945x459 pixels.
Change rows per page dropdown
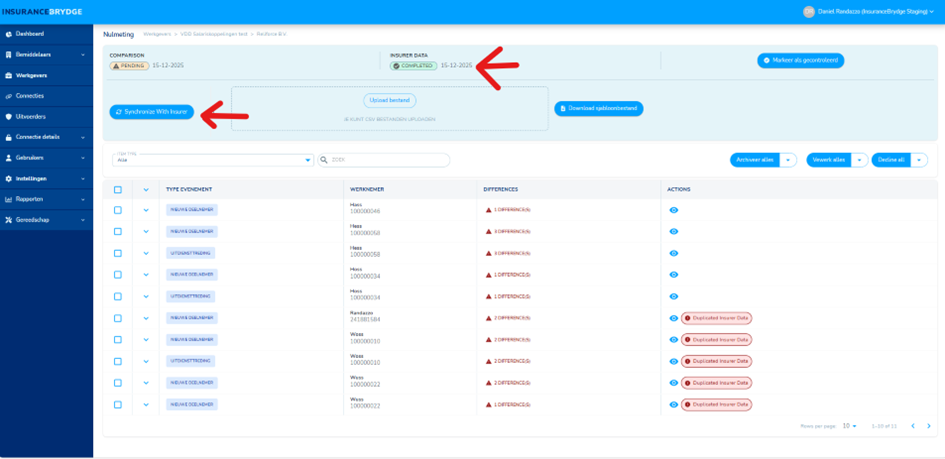[850, 426]
